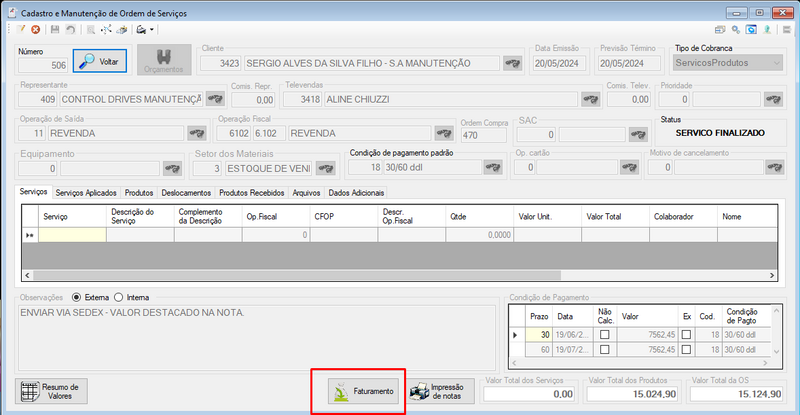
Task: Click the red cancel X toolbar icon
Action: [x=36, y=30]
